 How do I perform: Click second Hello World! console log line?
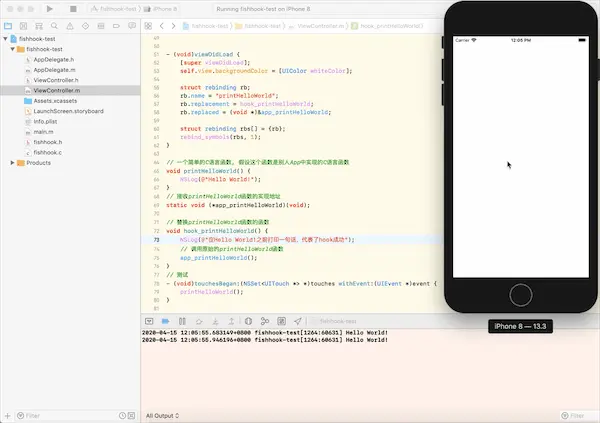pyautogui.click(x=265, y=340)
